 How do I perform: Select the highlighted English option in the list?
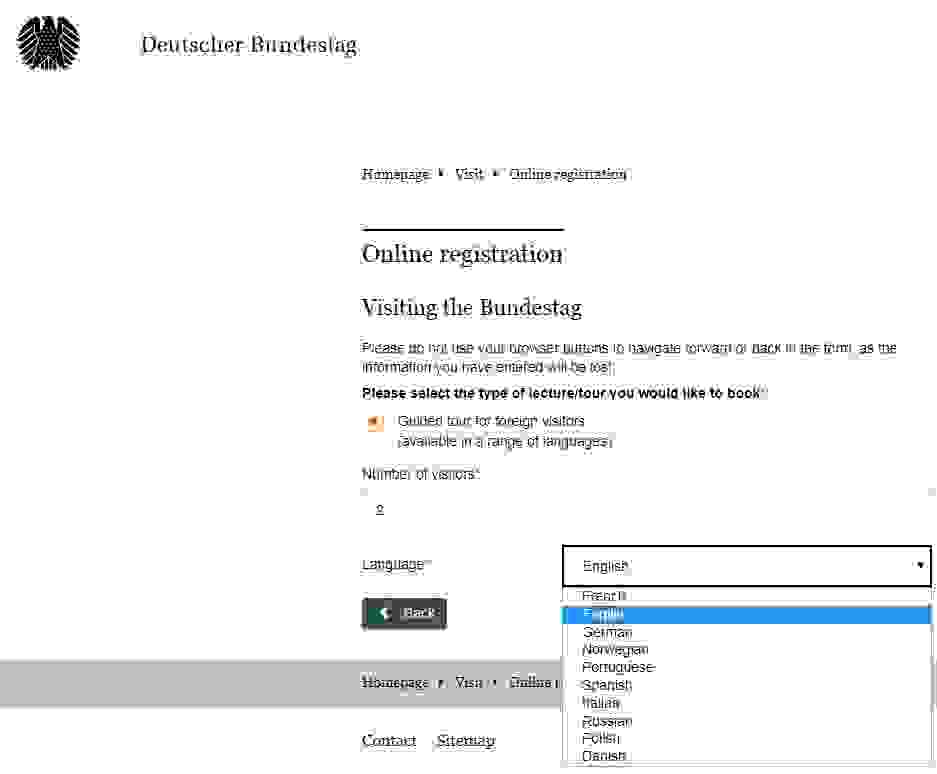coord(604,614)
